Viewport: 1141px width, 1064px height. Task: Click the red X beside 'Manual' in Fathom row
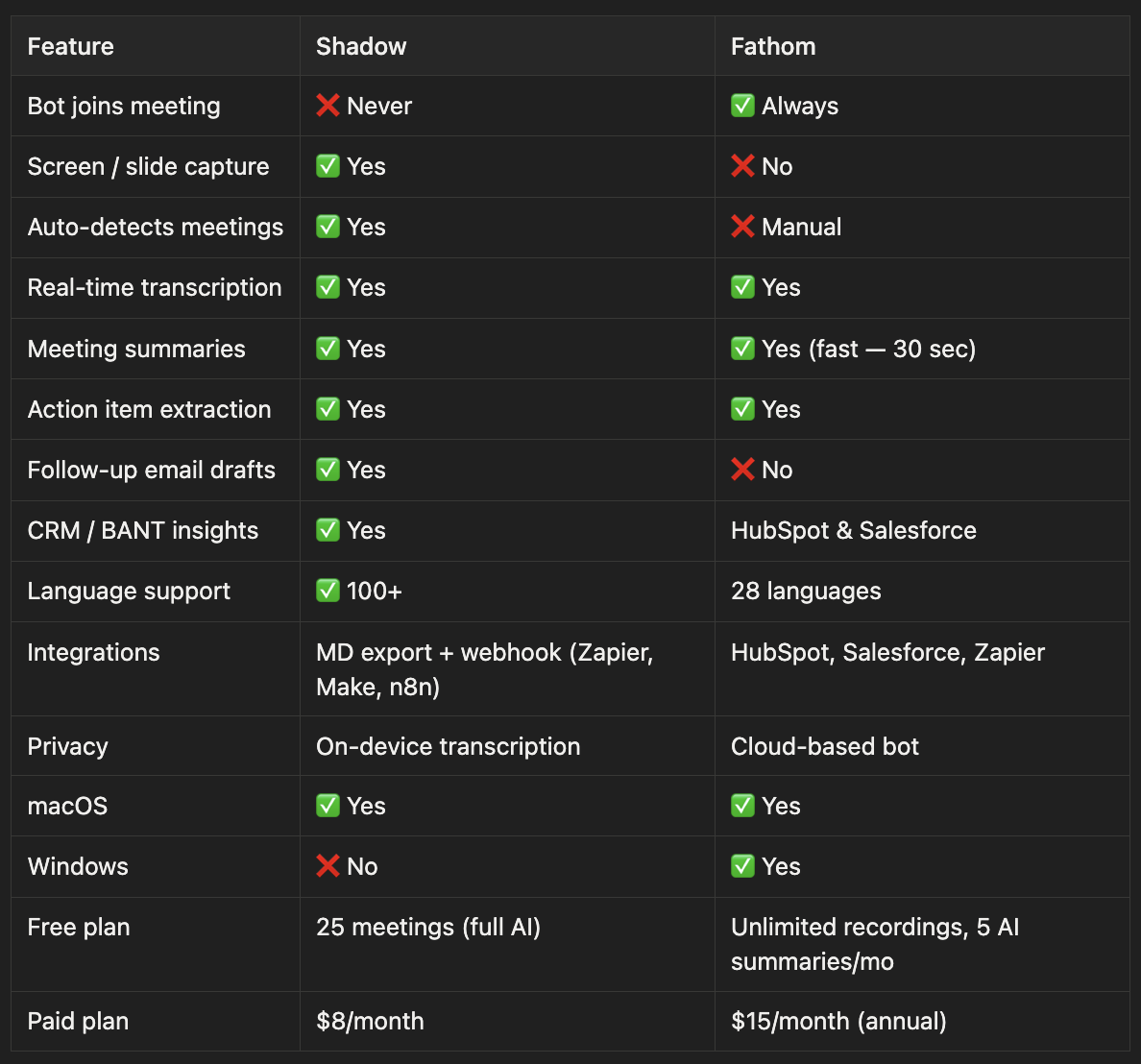coord(742,227)
